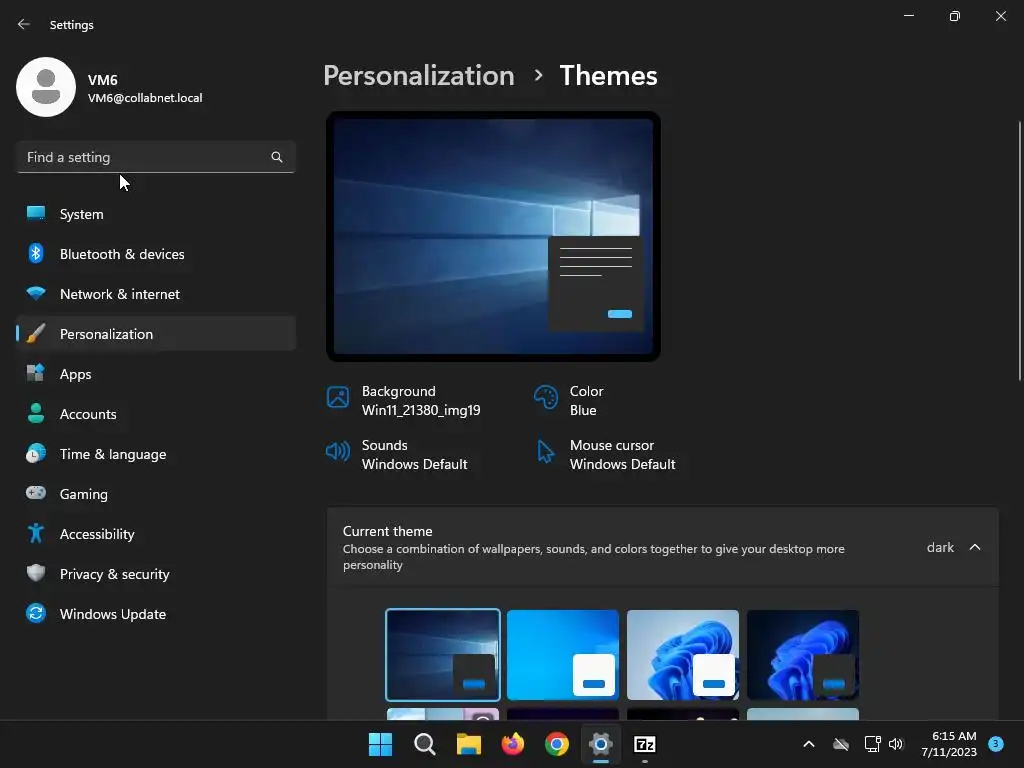Click the Settings page vertical scrollbar

pos(1019,251)
